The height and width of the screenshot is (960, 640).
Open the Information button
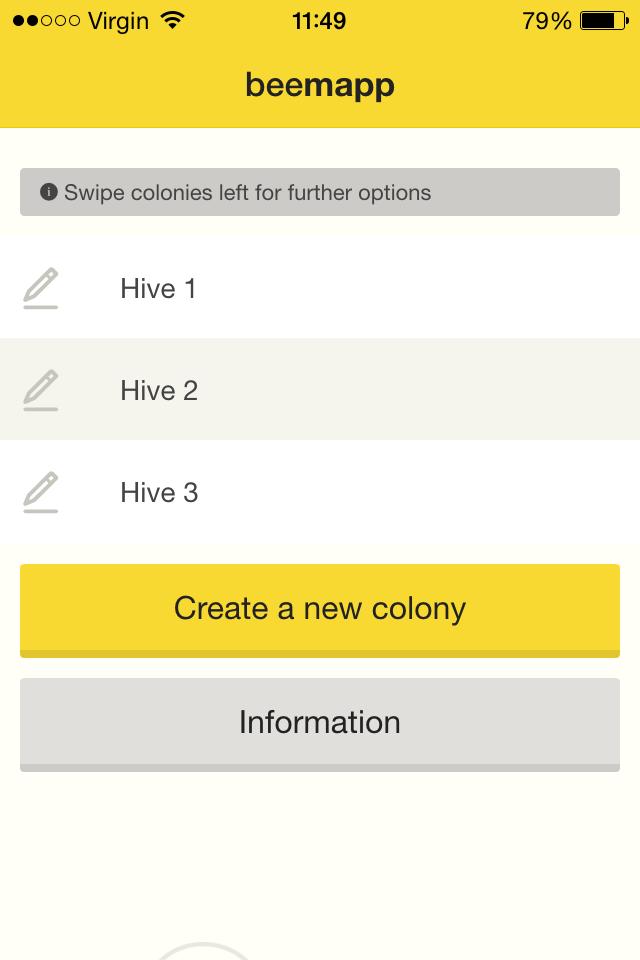[x=320, y=723]
